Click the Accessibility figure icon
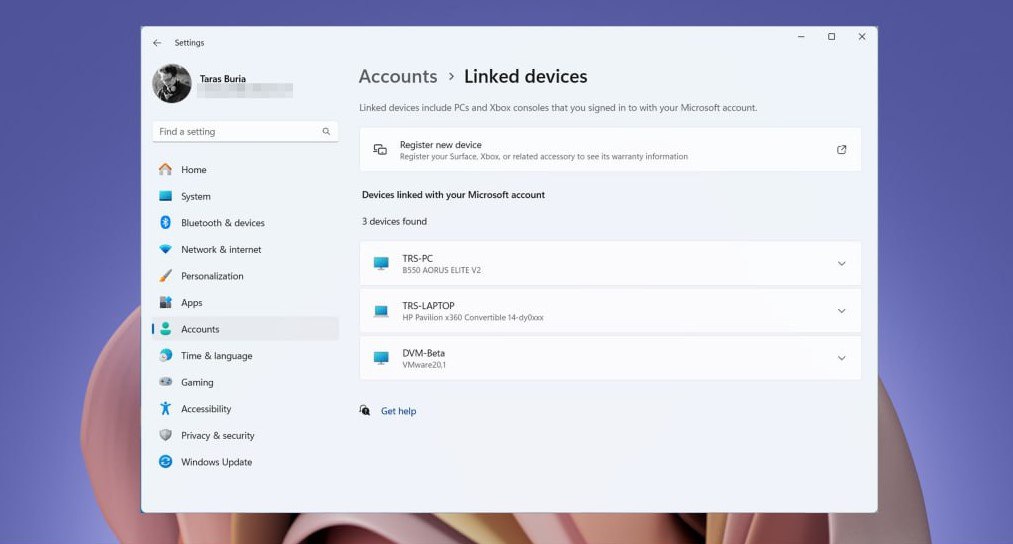The width and height of the screenshot is (1013, 544). click(165, 408)
